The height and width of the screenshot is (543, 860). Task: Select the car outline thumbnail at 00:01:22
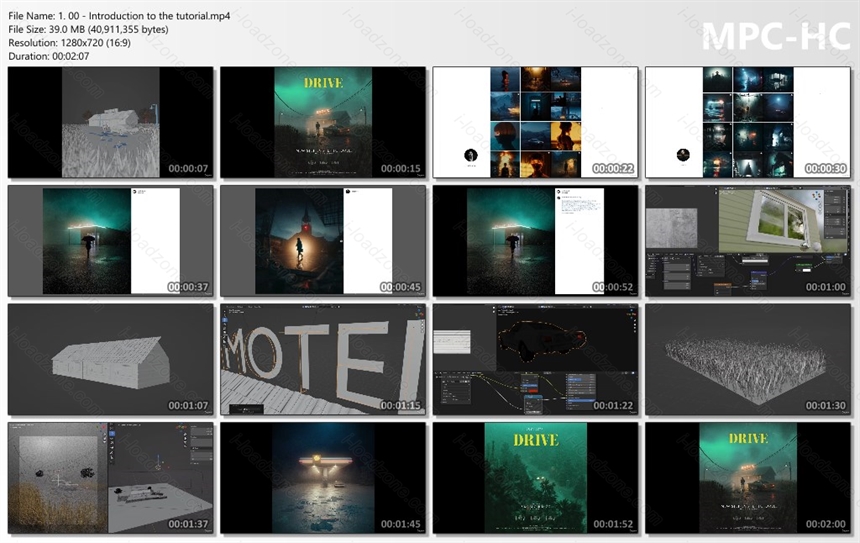click(x=535, y=359)
